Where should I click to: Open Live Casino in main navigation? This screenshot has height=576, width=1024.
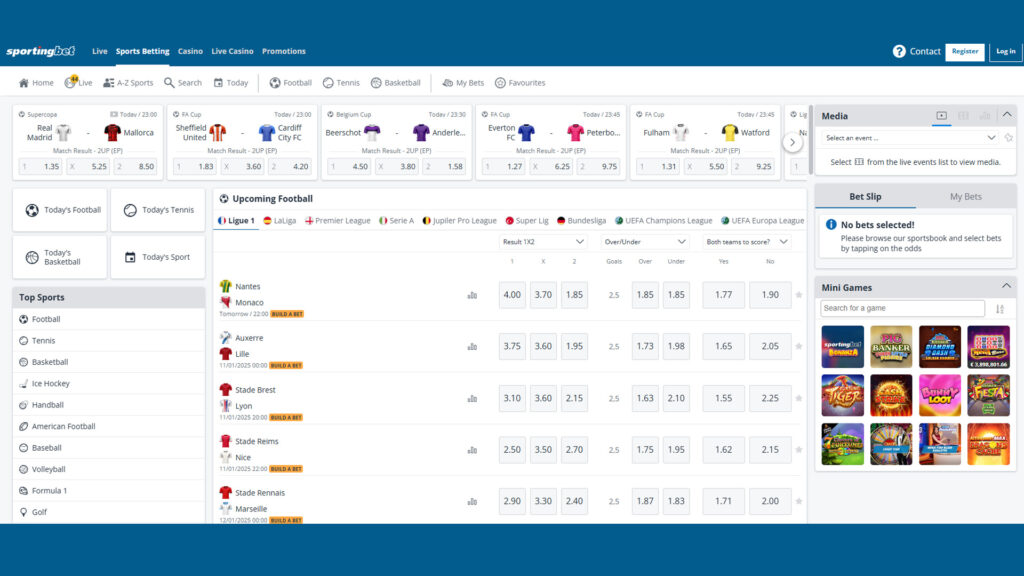(232, 51)
